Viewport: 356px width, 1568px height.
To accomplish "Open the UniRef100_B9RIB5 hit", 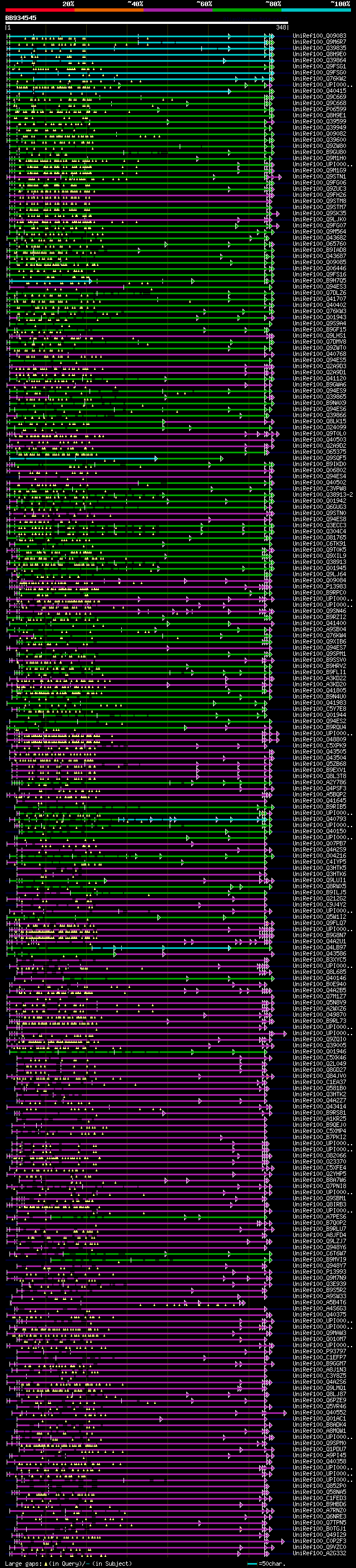I will pos(319,807).
